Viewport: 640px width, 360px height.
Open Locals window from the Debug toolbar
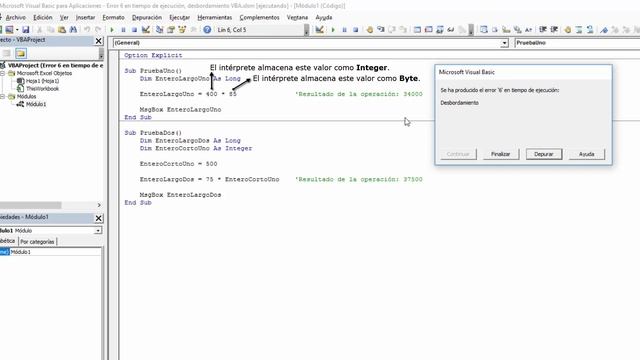(417, 30)
